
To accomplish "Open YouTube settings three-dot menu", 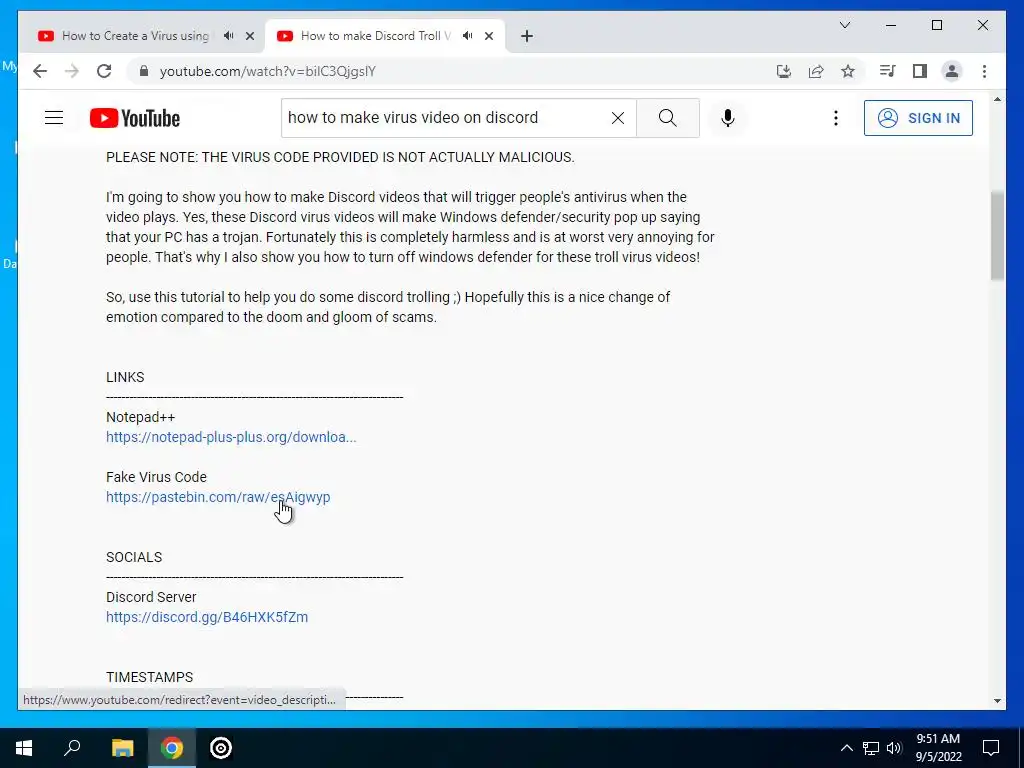I will [835, 118].
